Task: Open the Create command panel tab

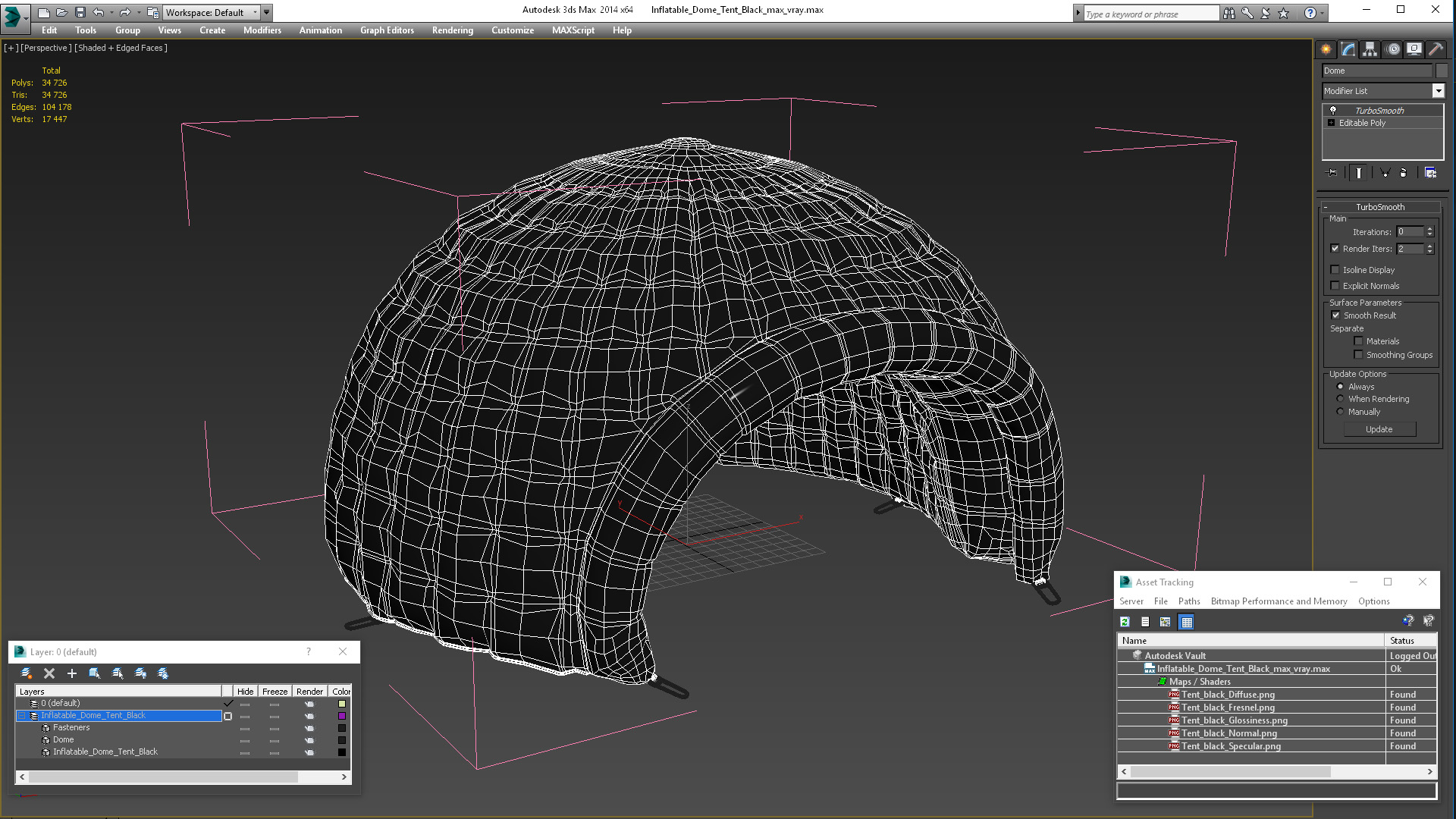Action: click(x=1326, y=49)
